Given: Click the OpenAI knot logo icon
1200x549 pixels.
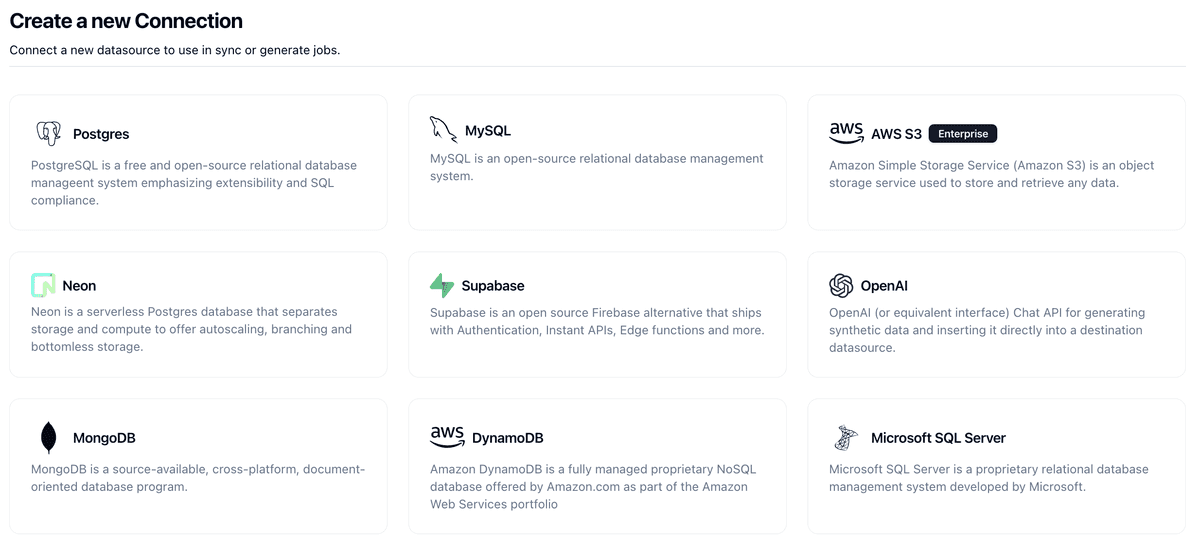Looking at the screenshot, I should 841,286.
